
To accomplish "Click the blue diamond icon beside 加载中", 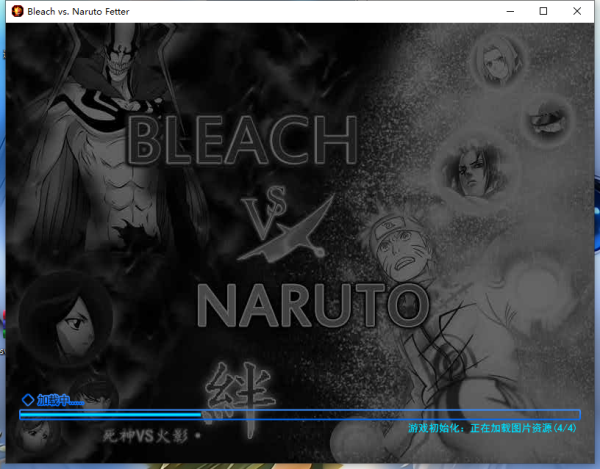I will 28,400.
